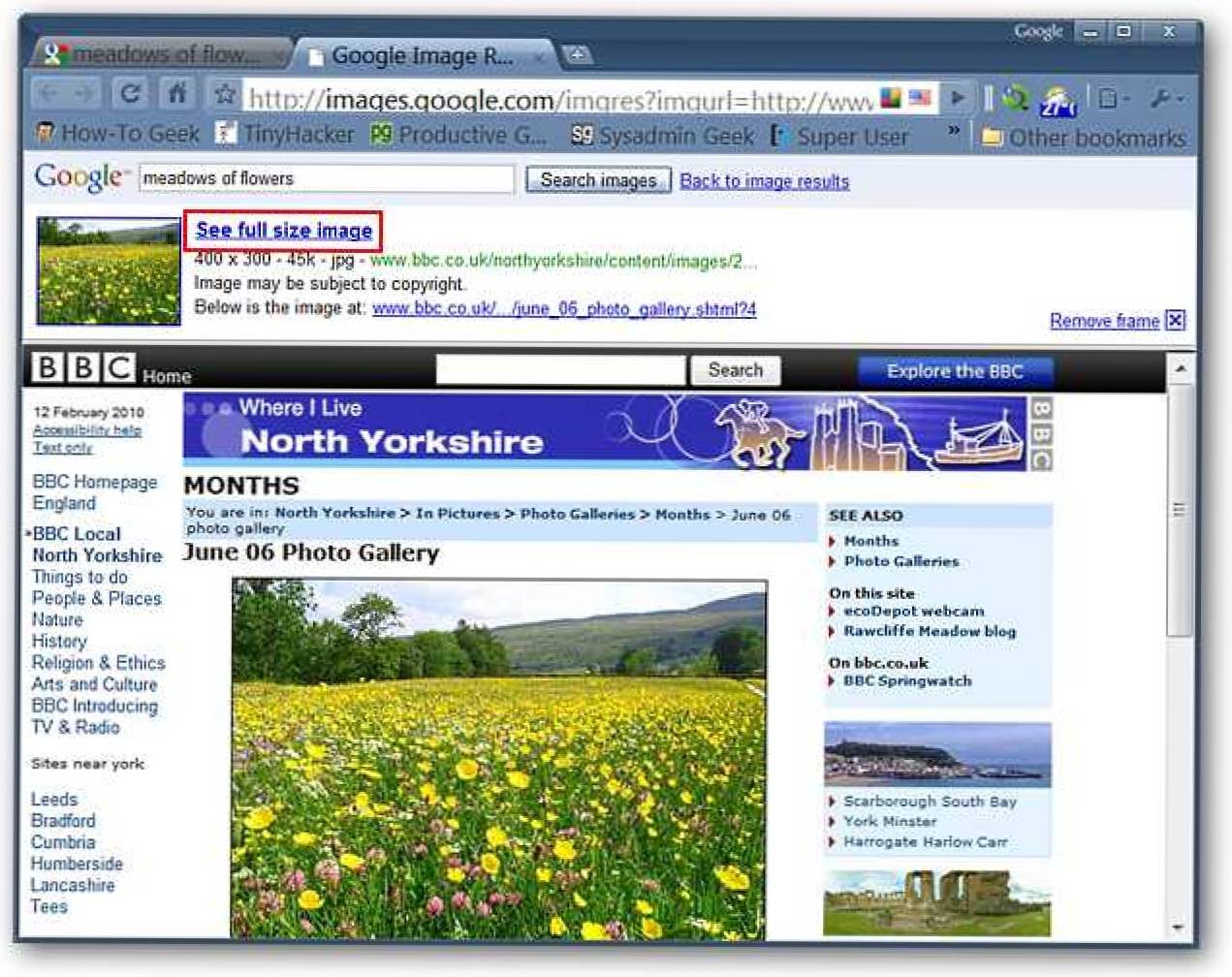Screen dimensions: 1232x977
Task: Go to the browser home page icon
Action: [177, 94]
